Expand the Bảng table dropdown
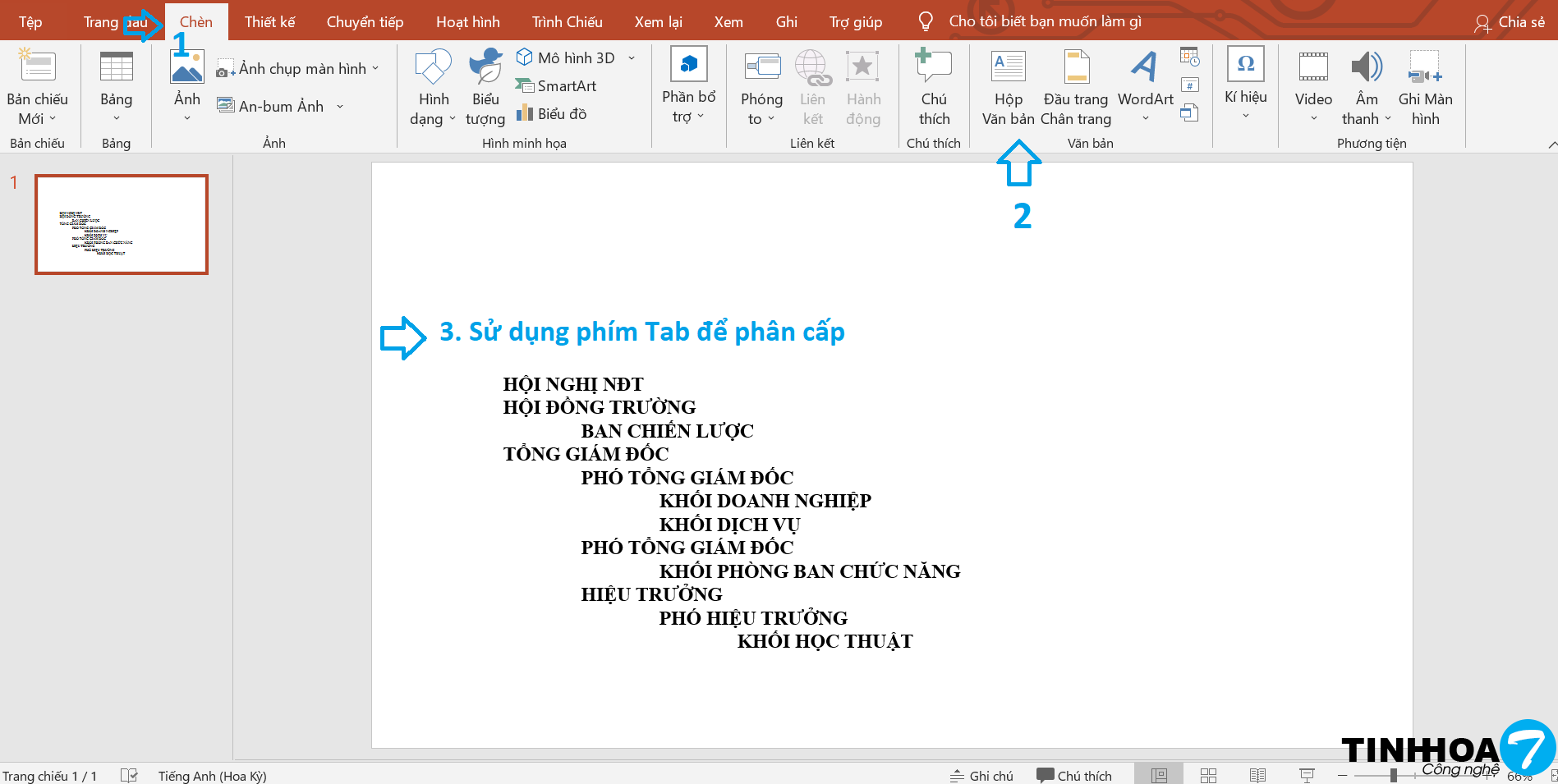The height and width of the screenshot is (784, 1558). tap(116, 118)
